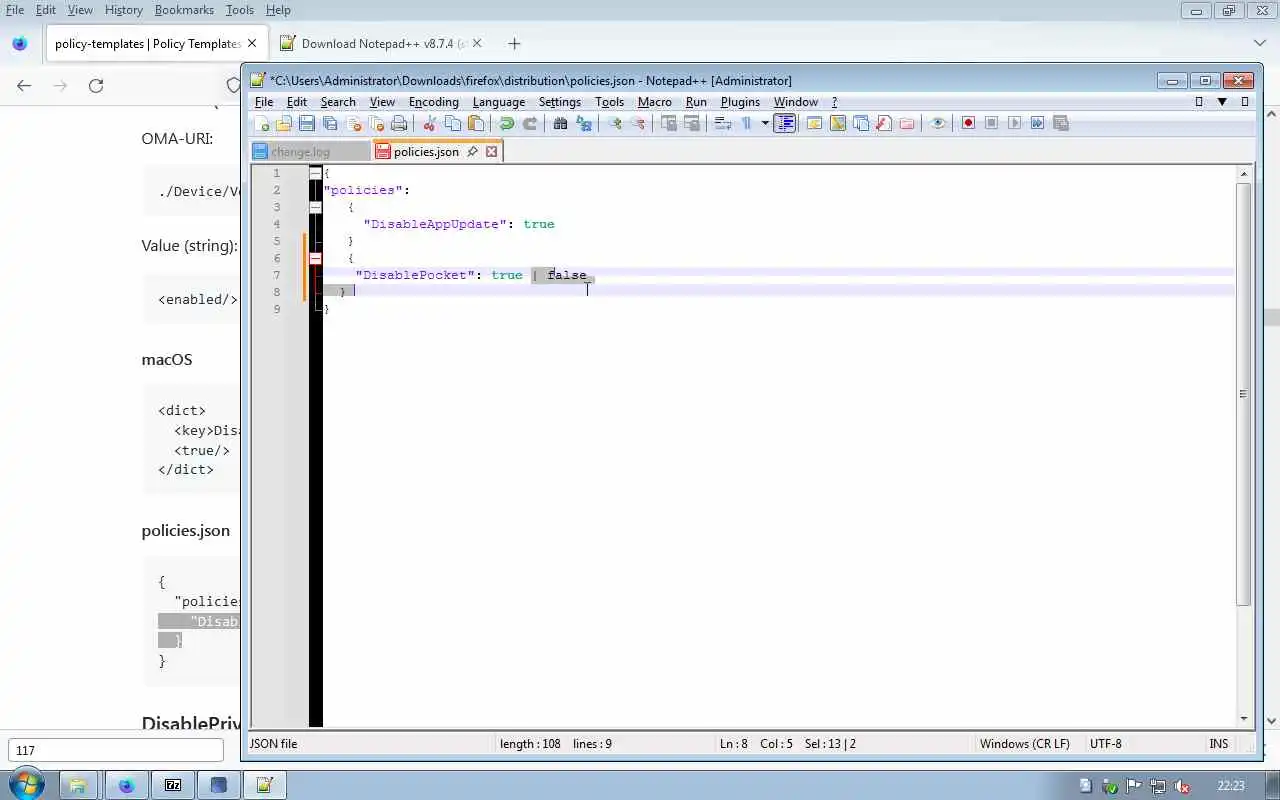Click the Firefox find bar input showing 117
The width and height of the screenshot is (1280, 800).
coord(116,751)
